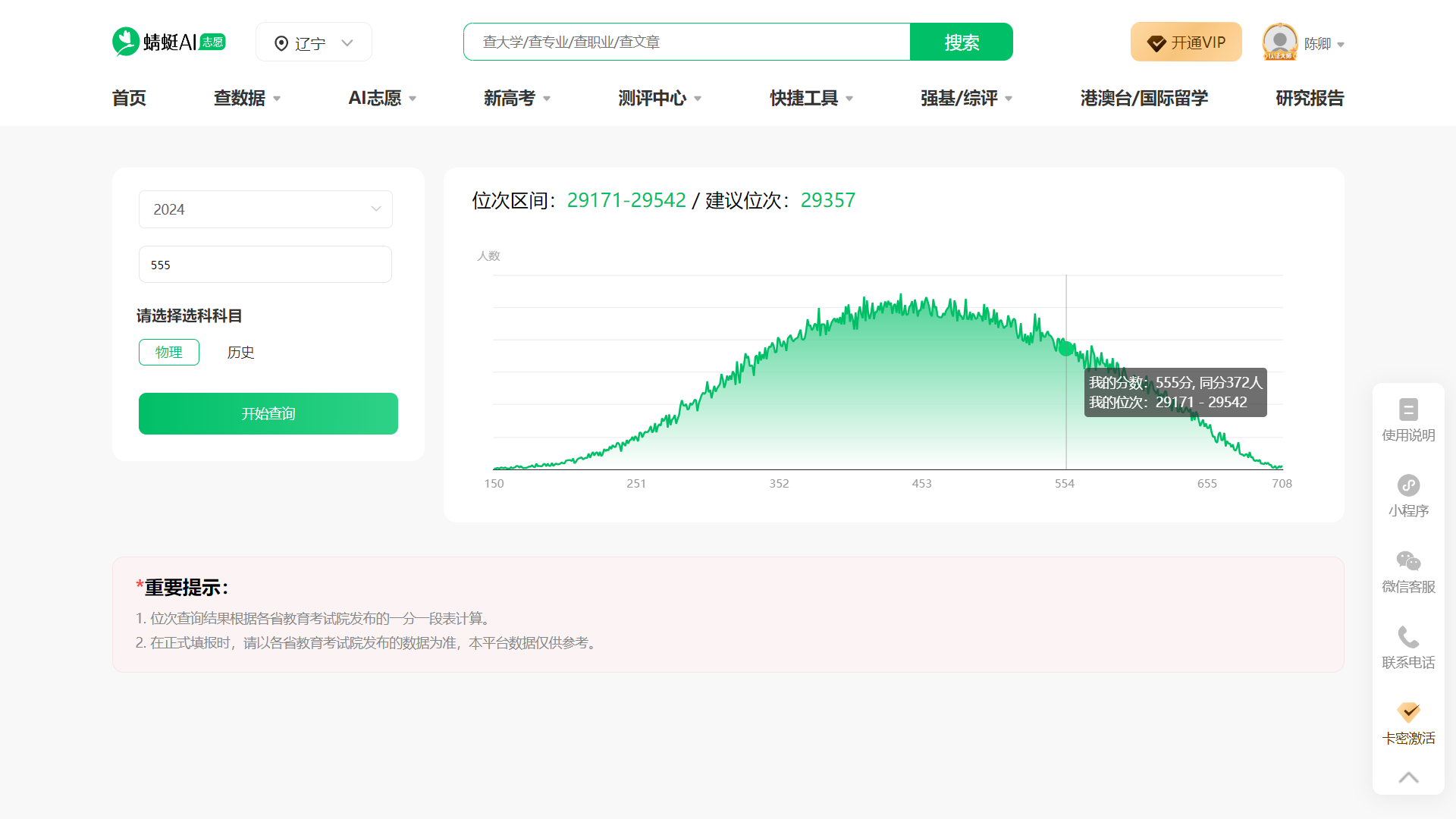Select 卡密激活 in the sidebar

pos(1408,714)
